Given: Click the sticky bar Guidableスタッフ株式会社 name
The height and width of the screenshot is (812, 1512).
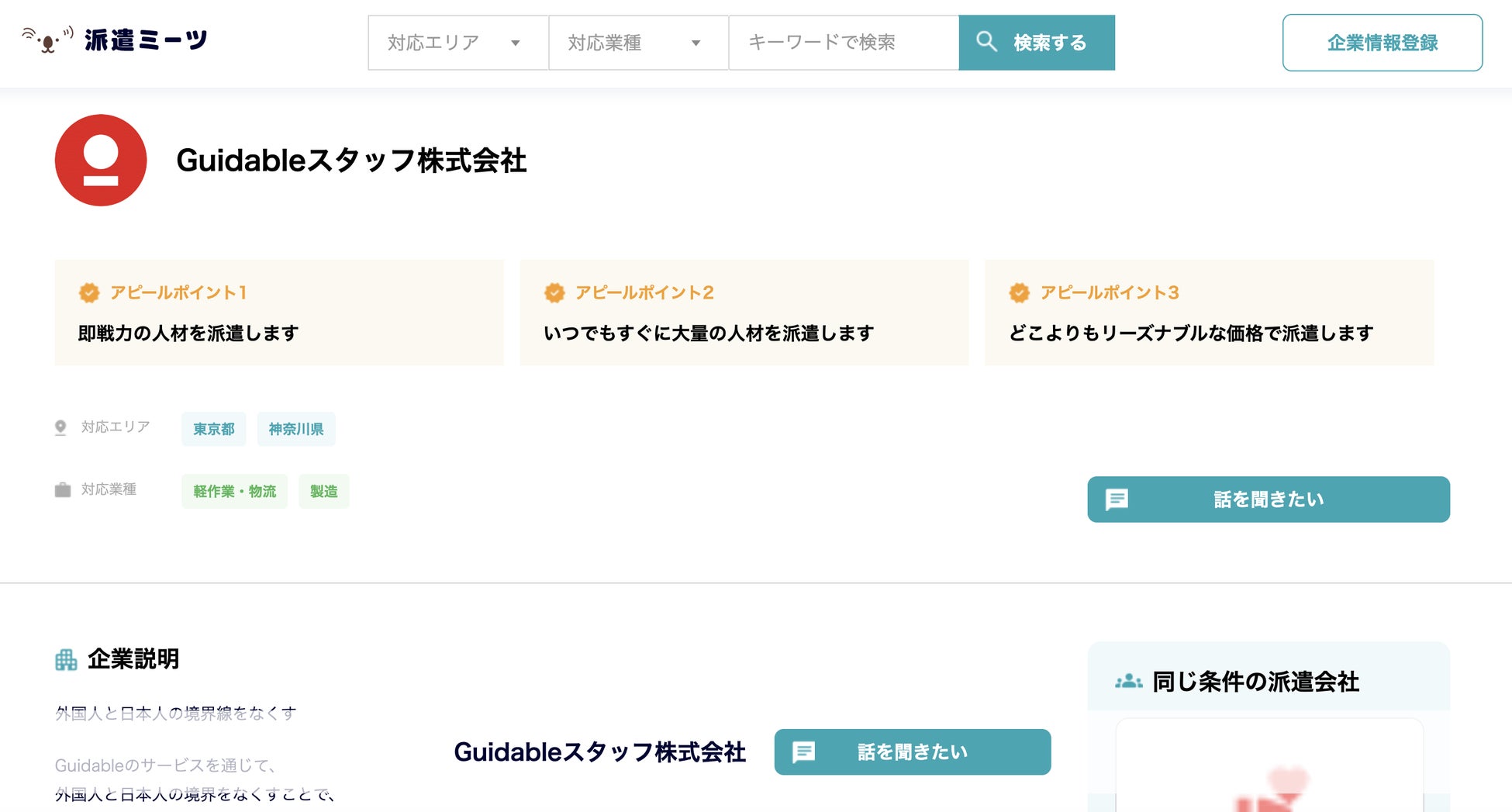Looking at the screenshot, I should pyautogui.click(x=599, y=752).
